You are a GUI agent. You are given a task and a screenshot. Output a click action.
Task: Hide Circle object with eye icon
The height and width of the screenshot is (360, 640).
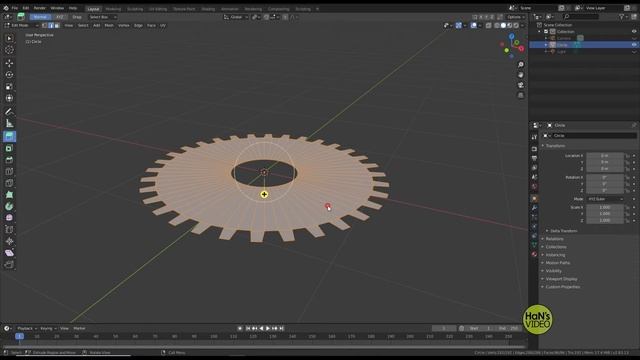click(634, 45)
